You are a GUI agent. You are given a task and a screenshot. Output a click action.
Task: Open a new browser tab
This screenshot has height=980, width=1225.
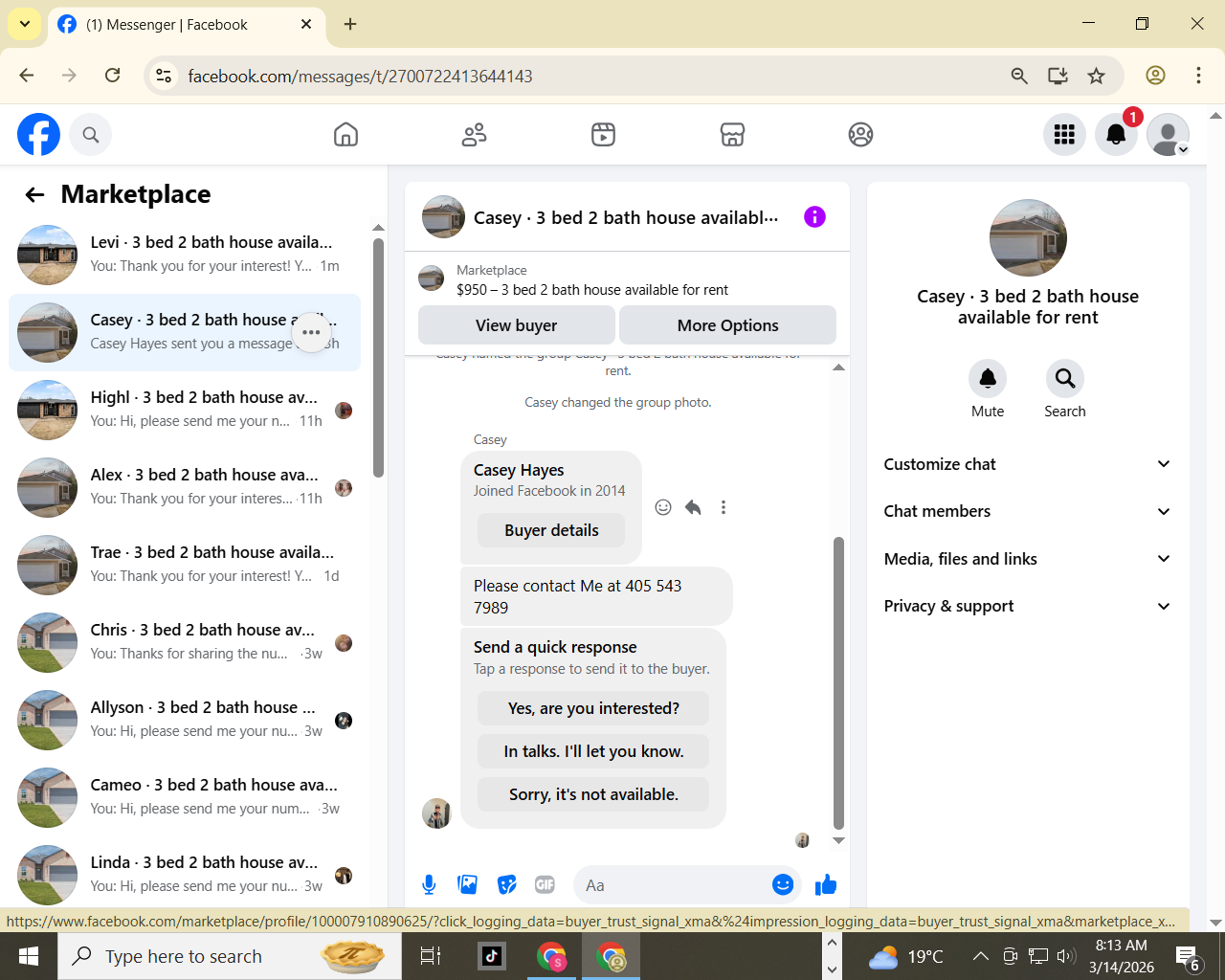pyautogui.click(x=350, y=24)
